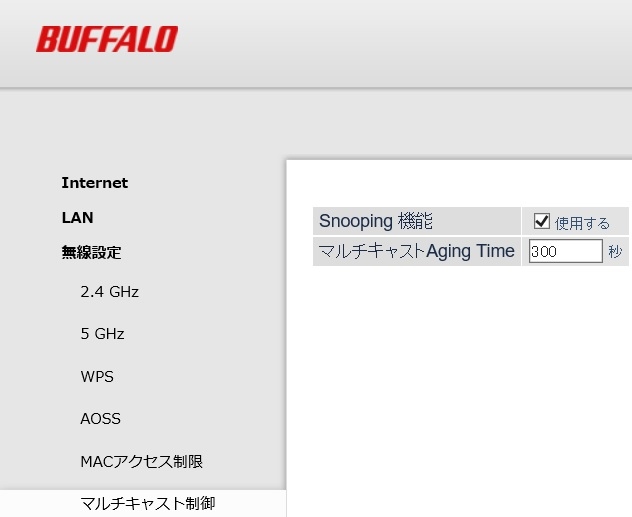The width and height of the screenshot is (632, 517).
Task: Click the マルチキャストAging Time row label
Action: click(x=416, y=251)
